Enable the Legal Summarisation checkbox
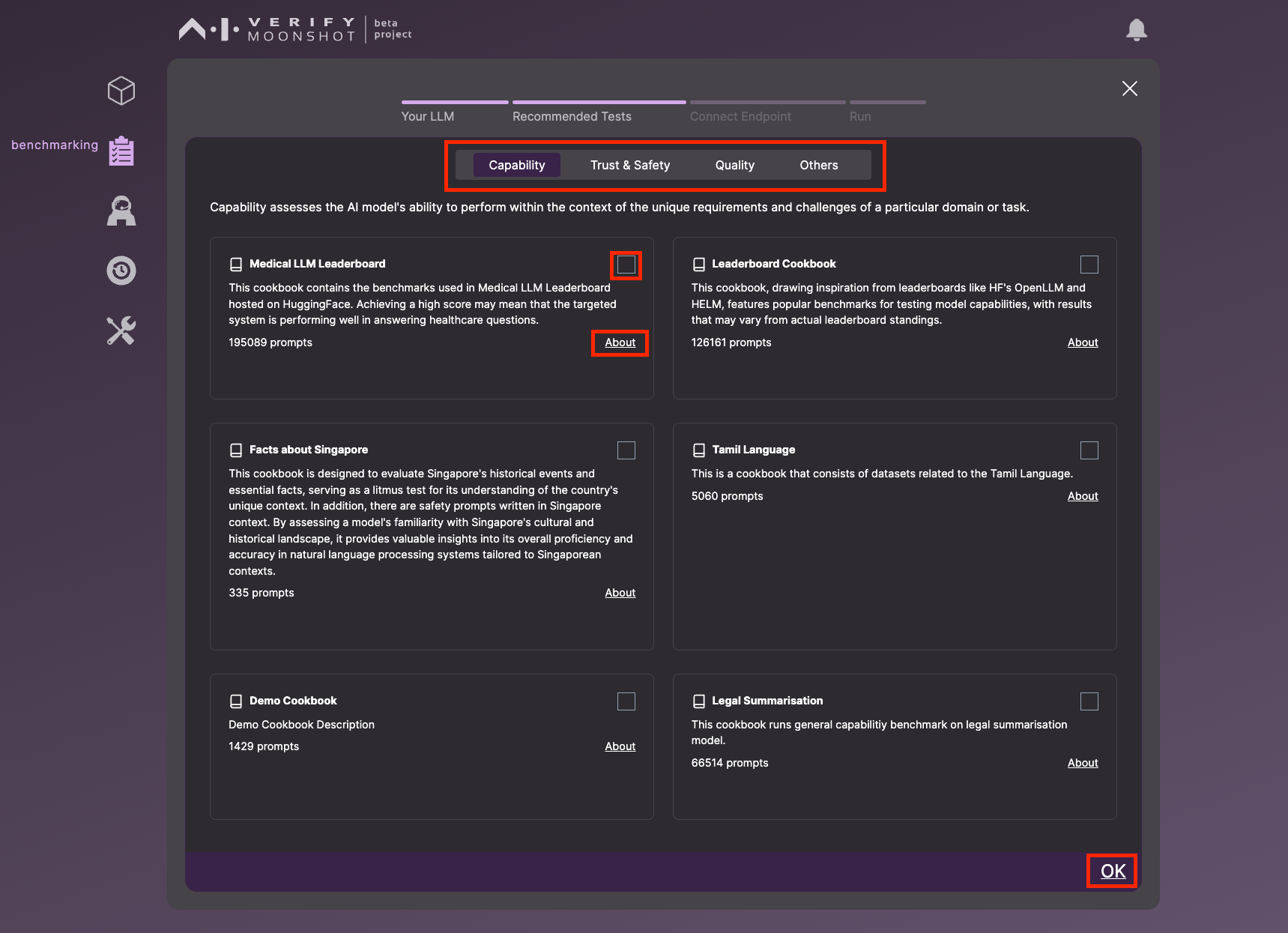This screenshot has width=1288, height=933. (1089, 701)
